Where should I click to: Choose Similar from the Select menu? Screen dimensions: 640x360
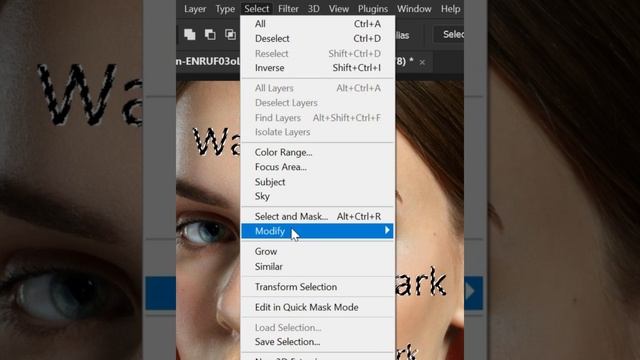pyautogui.click(x=318, y=266)
